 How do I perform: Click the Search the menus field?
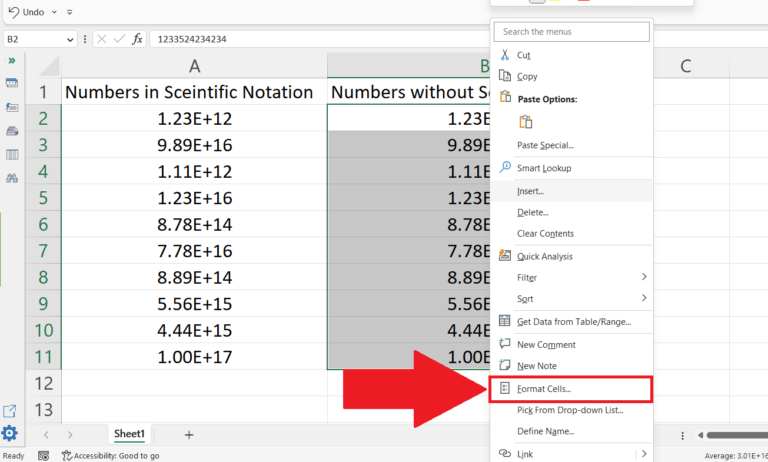[x=572, y=32]
